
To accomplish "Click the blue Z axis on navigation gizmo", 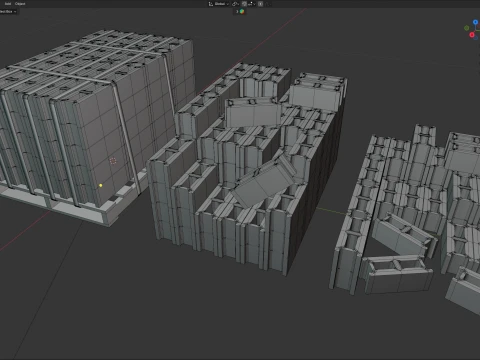I will (x=476, y=22).
